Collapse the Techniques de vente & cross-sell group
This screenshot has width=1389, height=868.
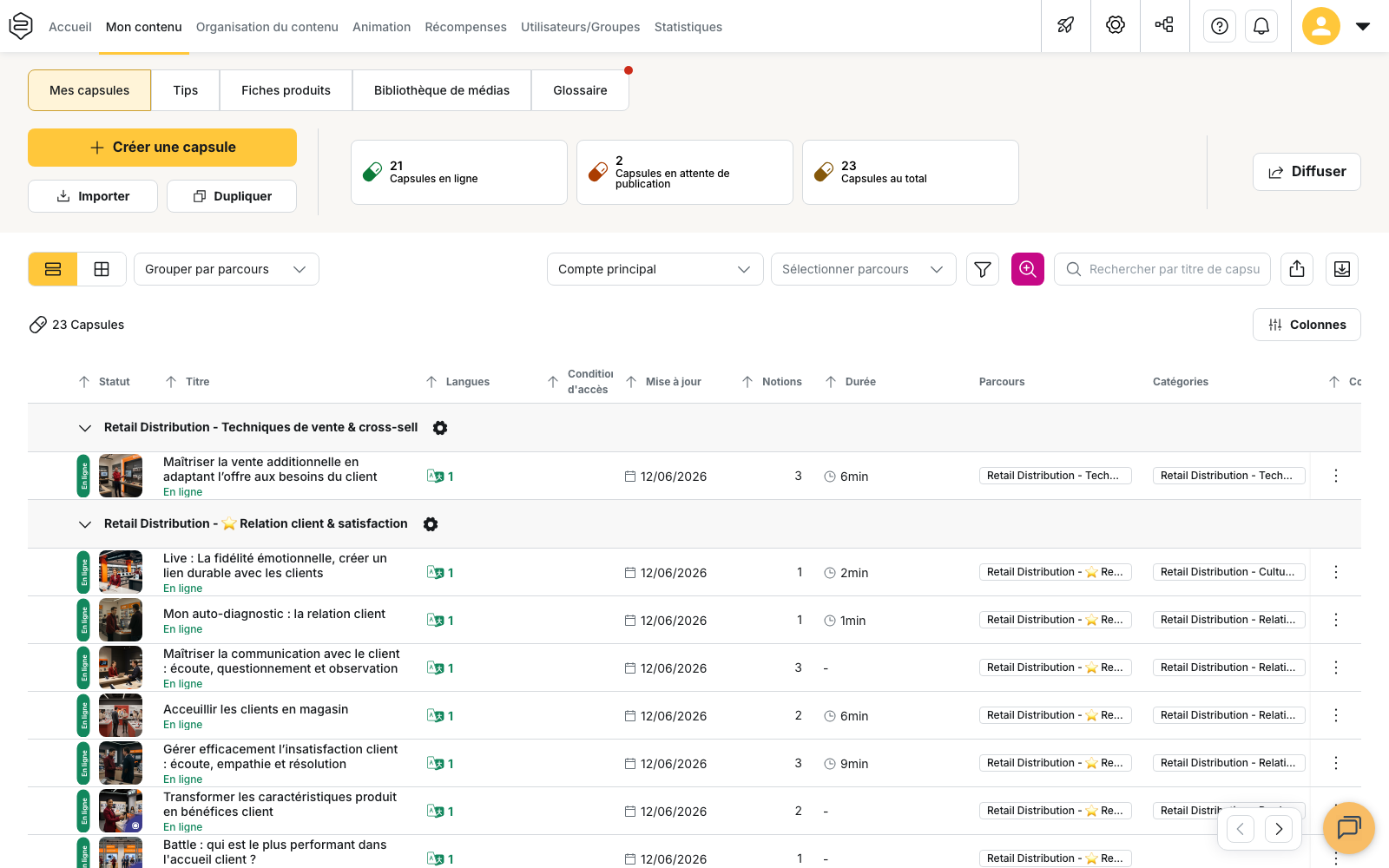85,428
